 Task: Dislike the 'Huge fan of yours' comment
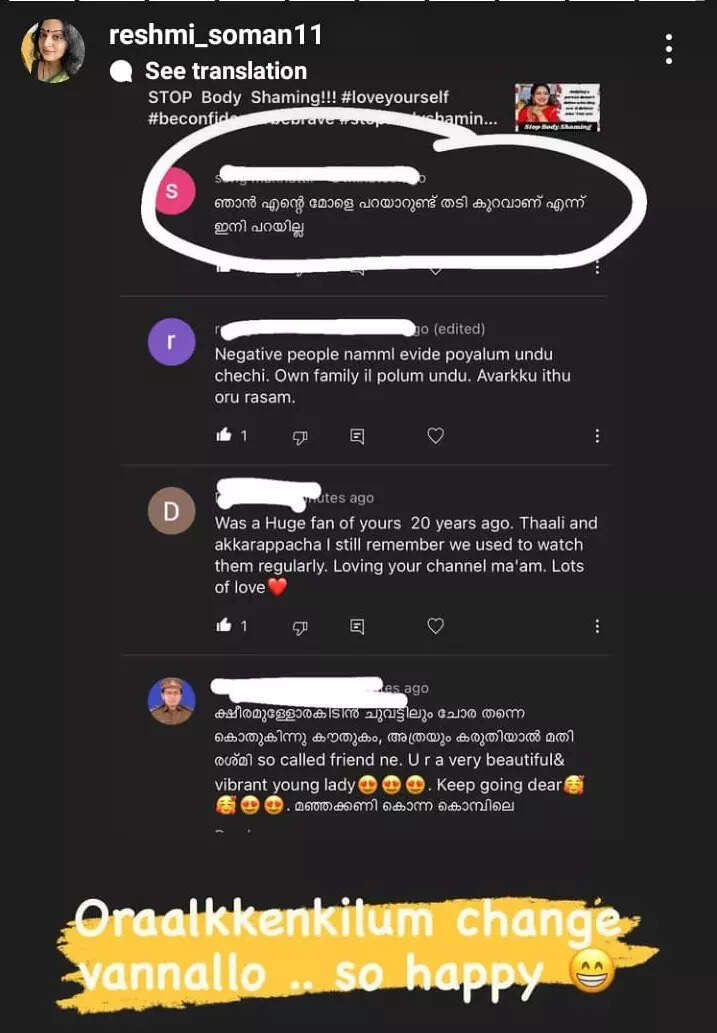click(x=300, y=627)
